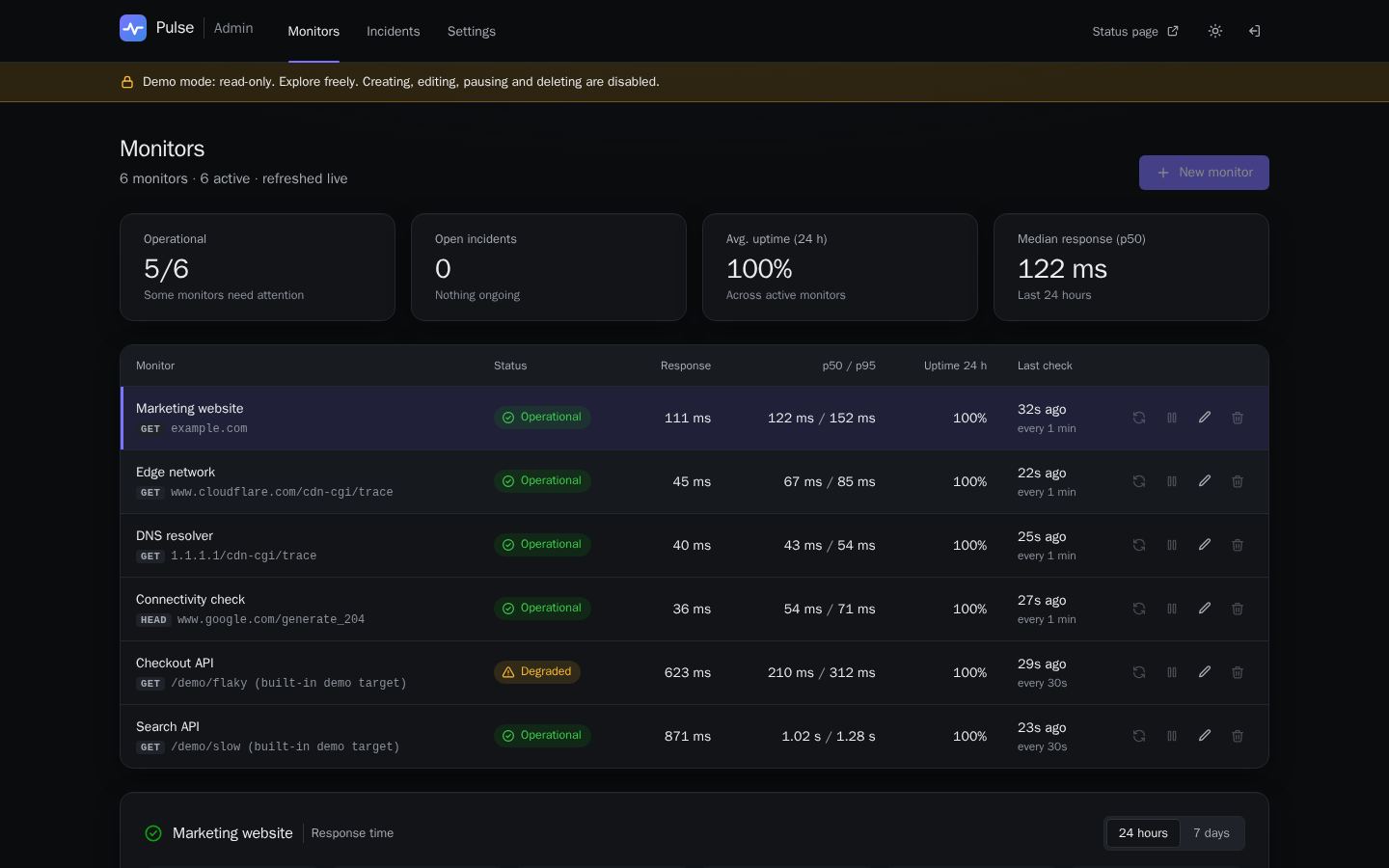
Task: Select the Search API row name
Action: click(x=168, y=727)
